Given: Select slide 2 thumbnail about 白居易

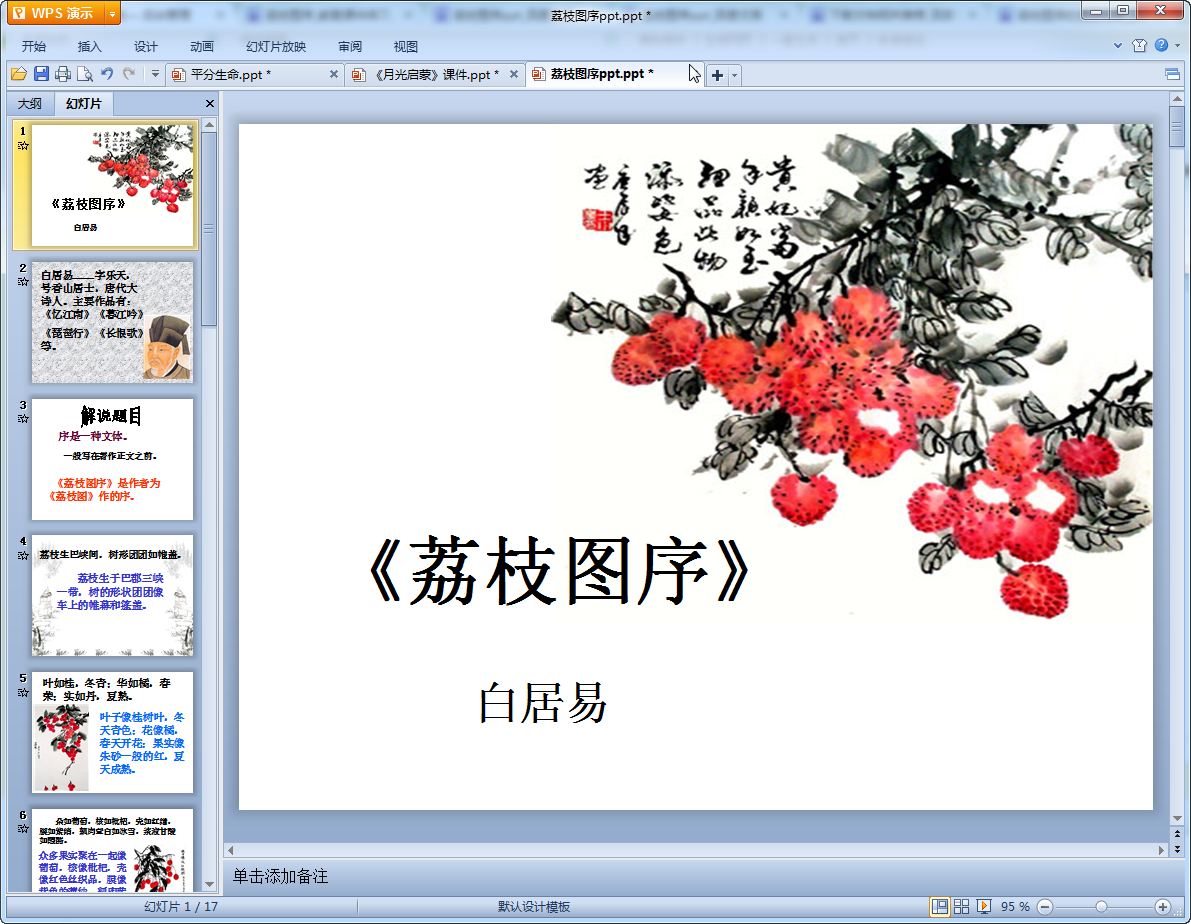Looking at the screenshot, I should (112, 322).
